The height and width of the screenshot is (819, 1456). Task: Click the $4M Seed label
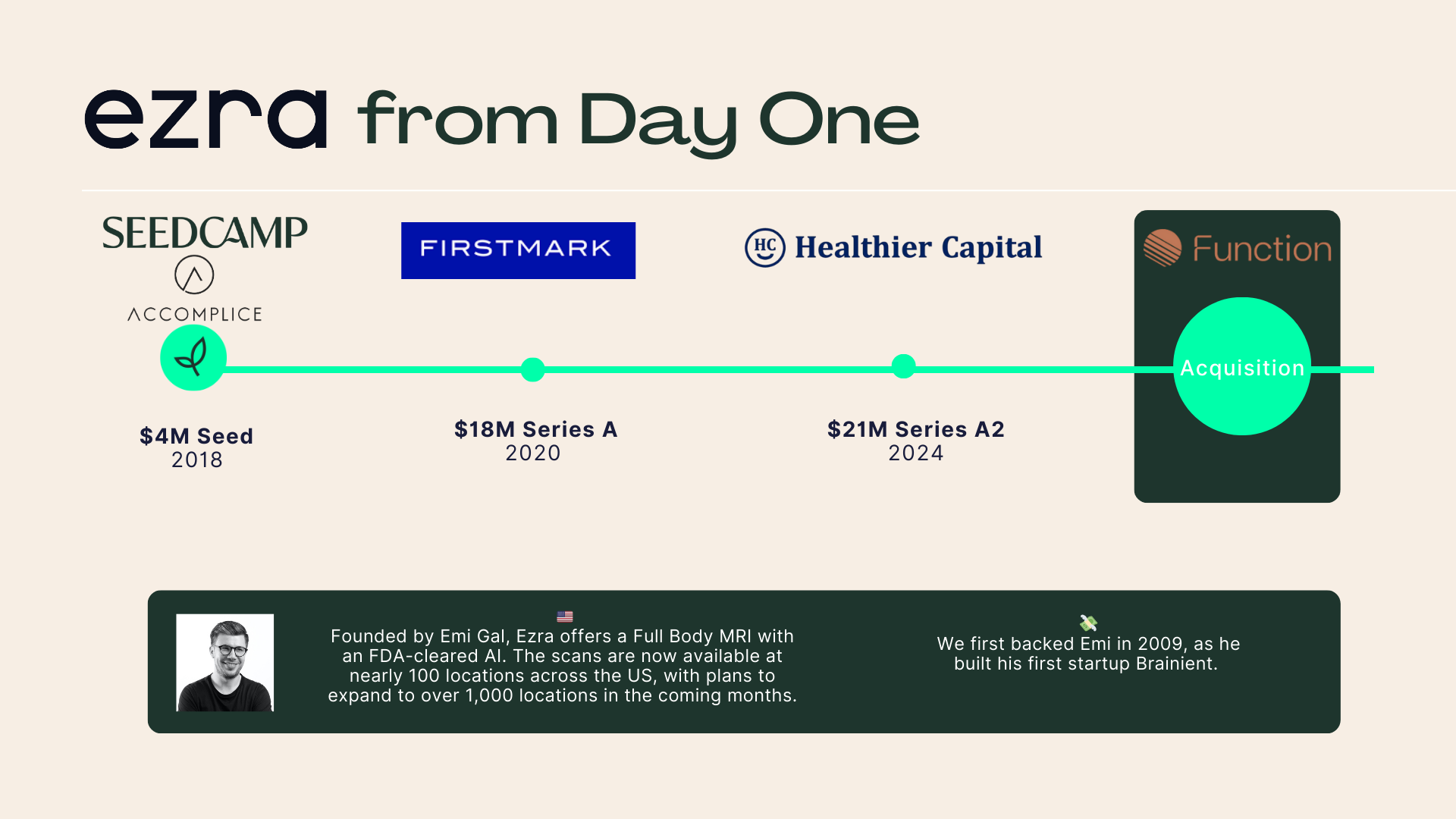click(x=196, y=436)
